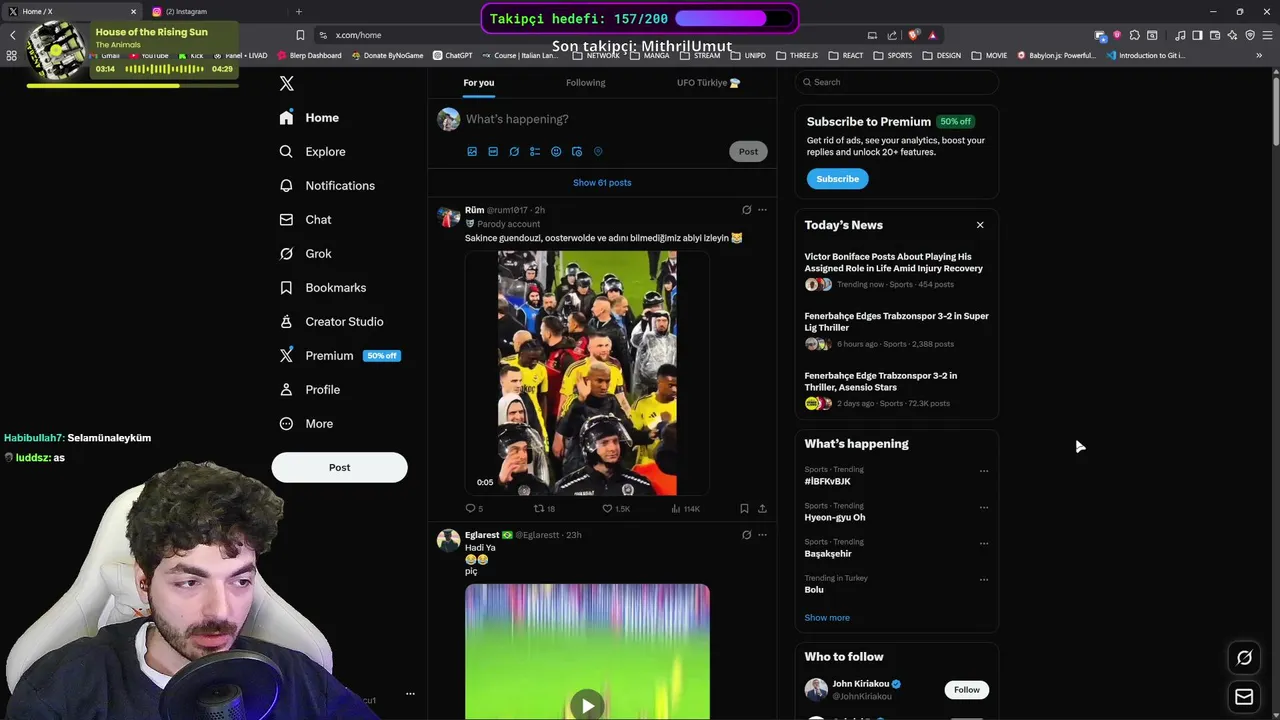Open Creator Studio

[x=331, y=322]
